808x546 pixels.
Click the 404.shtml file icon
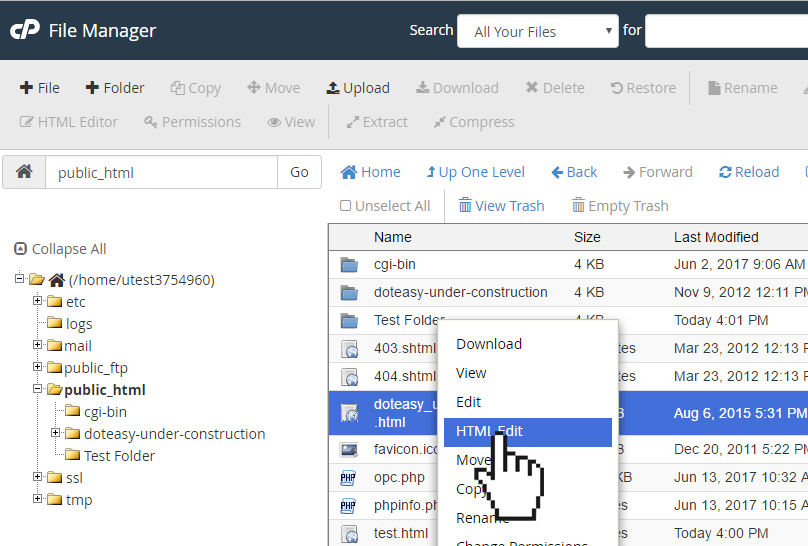pyautogui.click(x=349, y=377)
